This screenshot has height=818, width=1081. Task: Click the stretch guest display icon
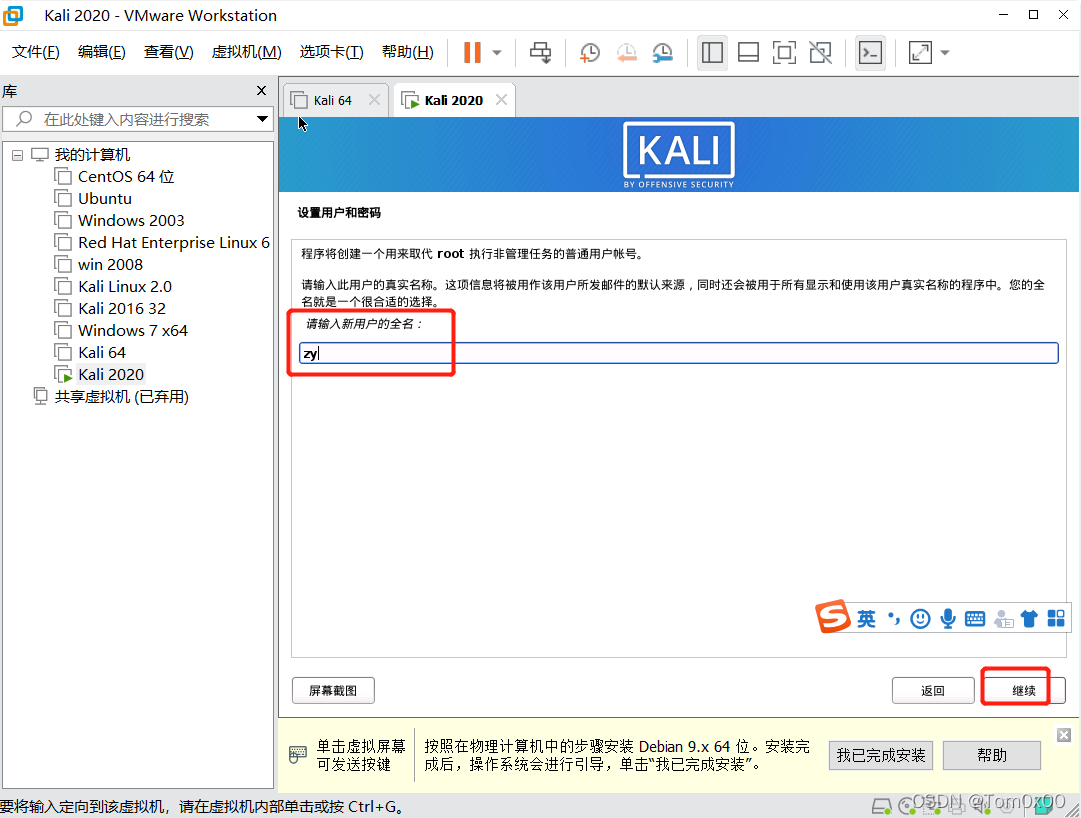920,52
